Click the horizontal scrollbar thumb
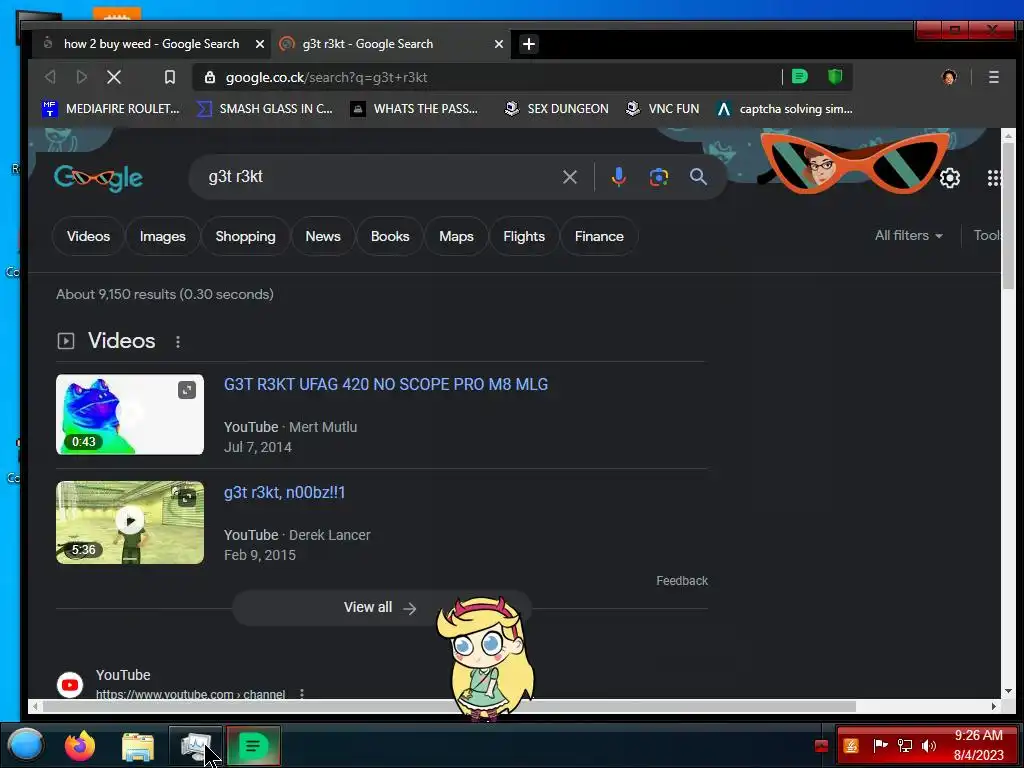 tap(449, 707)
